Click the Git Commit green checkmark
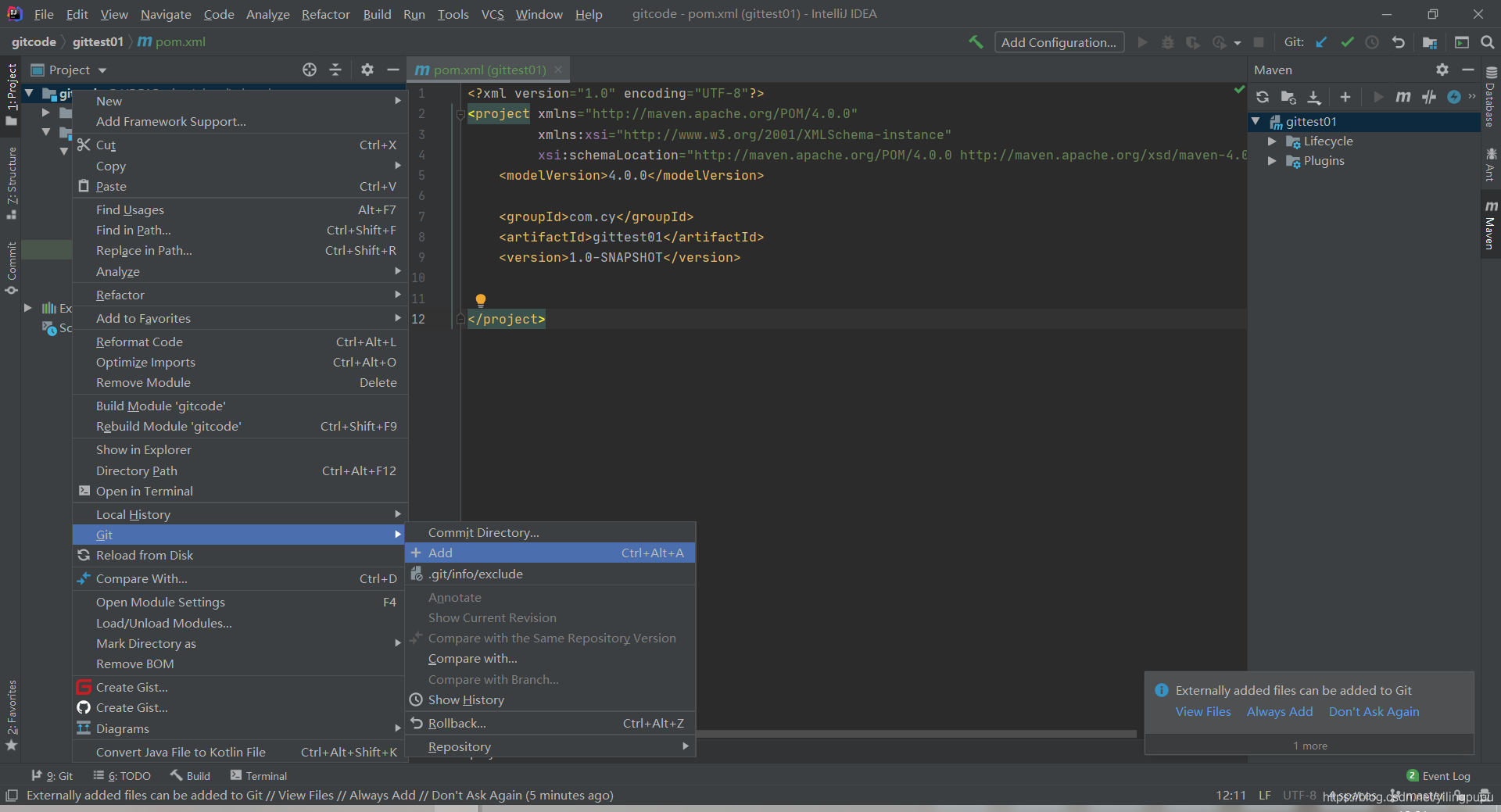The image size is (1501, 812). point(1347,42)
